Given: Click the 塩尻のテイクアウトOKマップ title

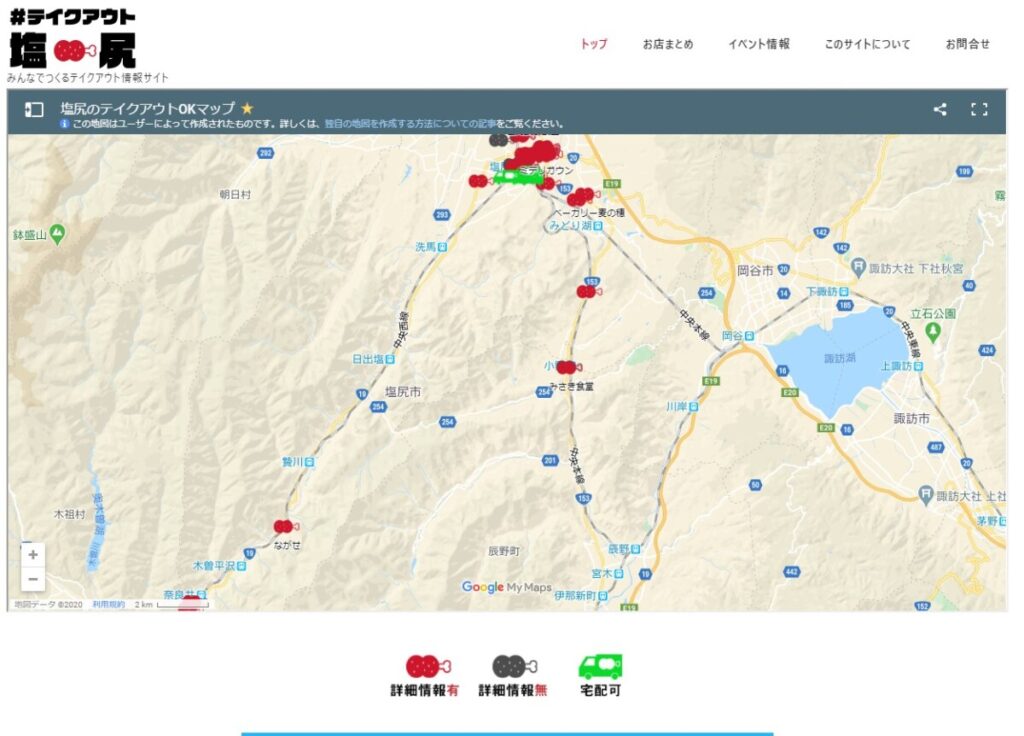Looking at the screenshot, I should [x=148, y=108].
